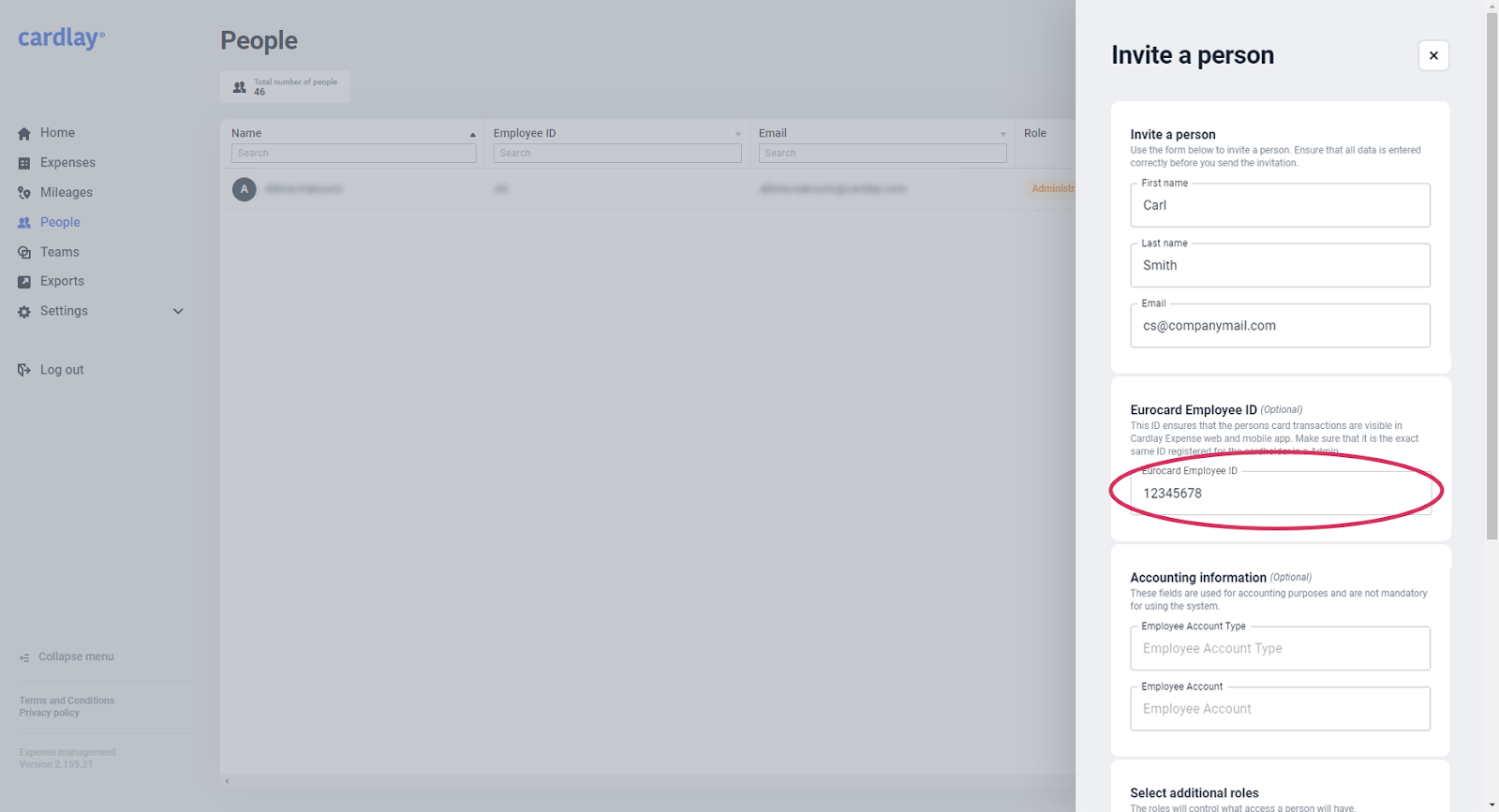Click the user avatar 'A' in table

tap(245, 189)
